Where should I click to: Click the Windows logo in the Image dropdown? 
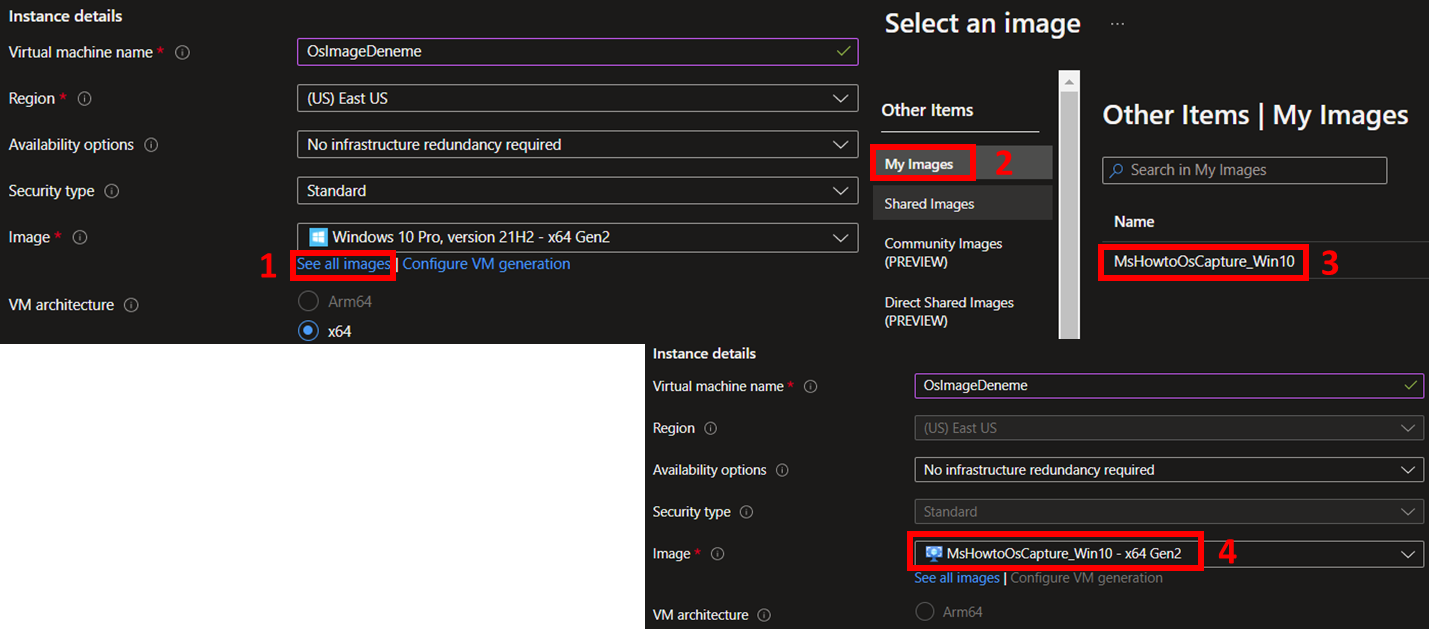tap(318, 237)
